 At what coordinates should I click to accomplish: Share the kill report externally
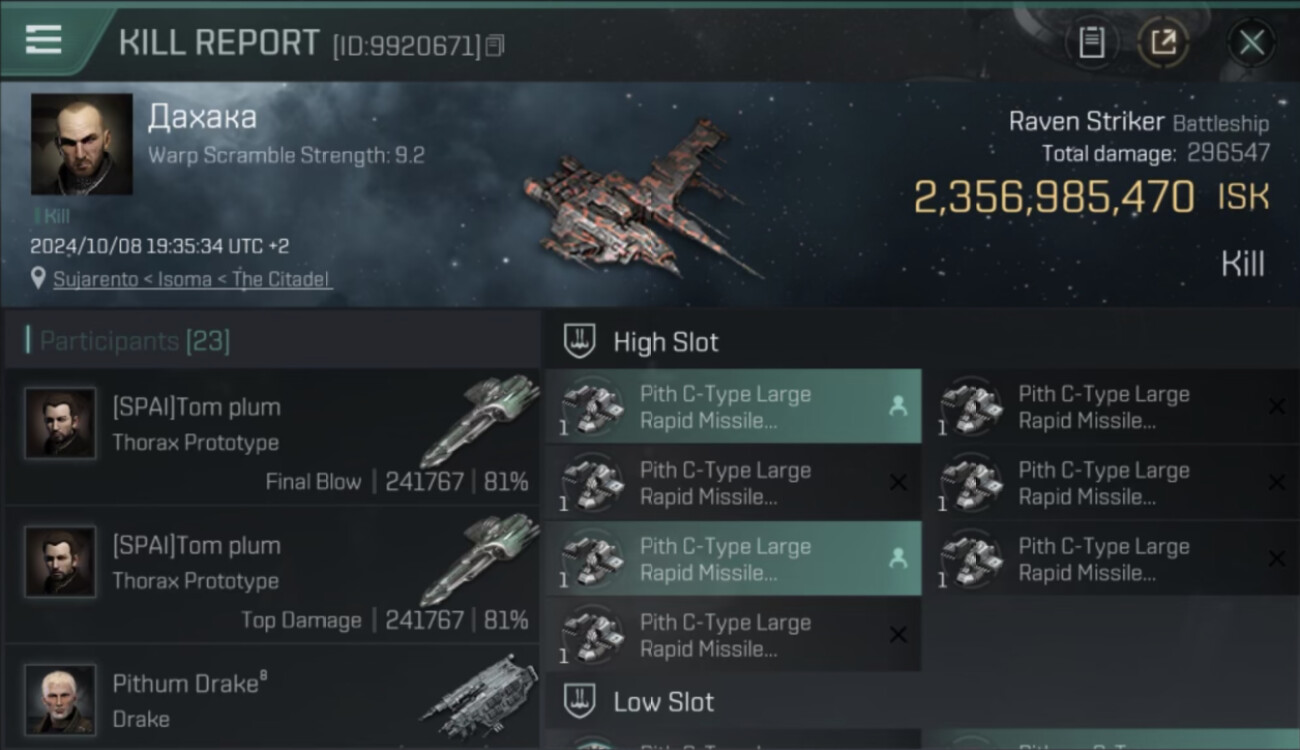(1163, 42)
